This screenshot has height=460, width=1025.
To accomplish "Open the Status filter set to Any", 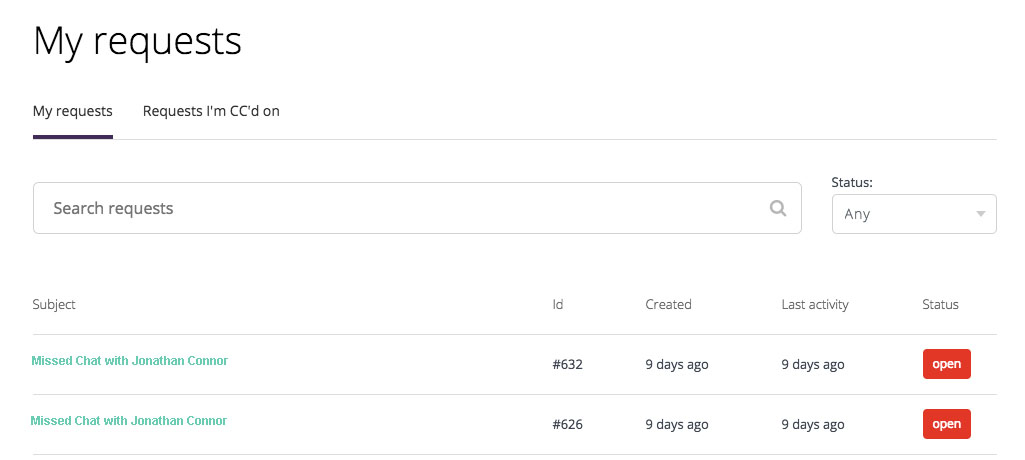I will tap(914, 214).
